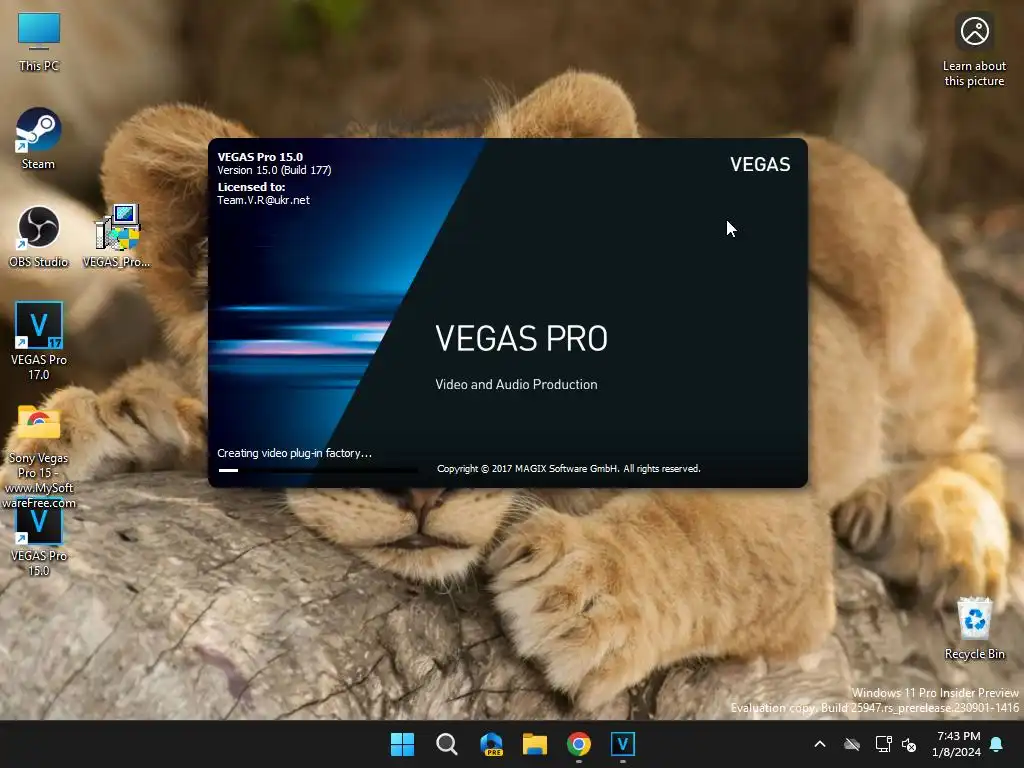Click the VEGAS logo on splash screen
This screenshot has height=768, width=1024.
(760, 165)
